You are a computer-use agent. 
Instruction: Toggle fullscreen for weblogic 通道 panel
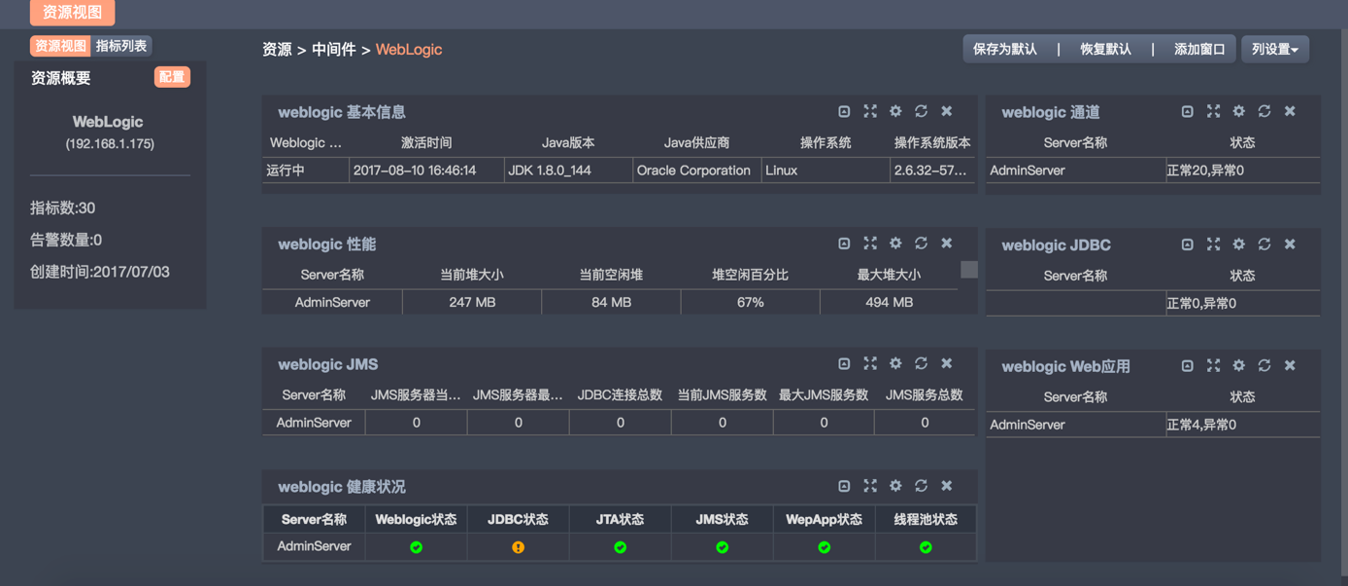(1213, 111)
